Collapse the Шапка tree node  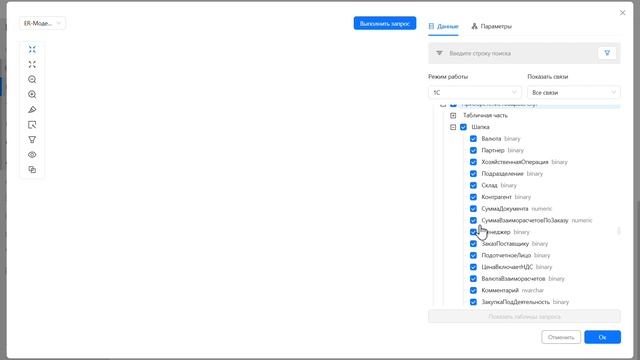453,127
